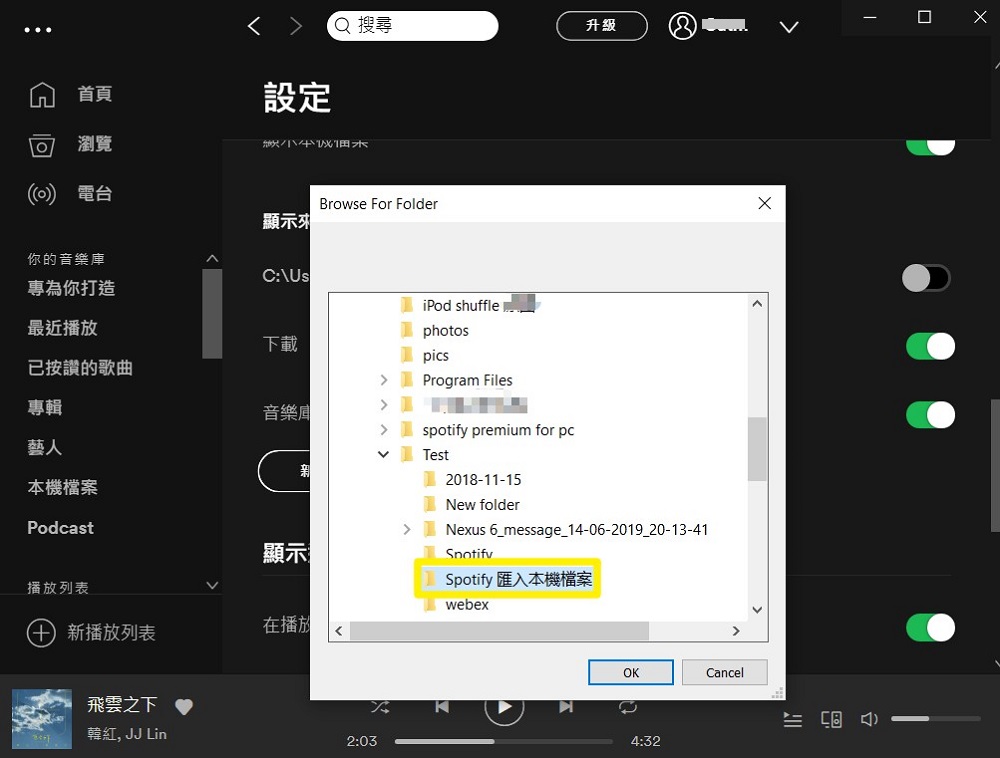Select the pics folder
This screenshot has width=1000, height=758.
coord(436,355)
